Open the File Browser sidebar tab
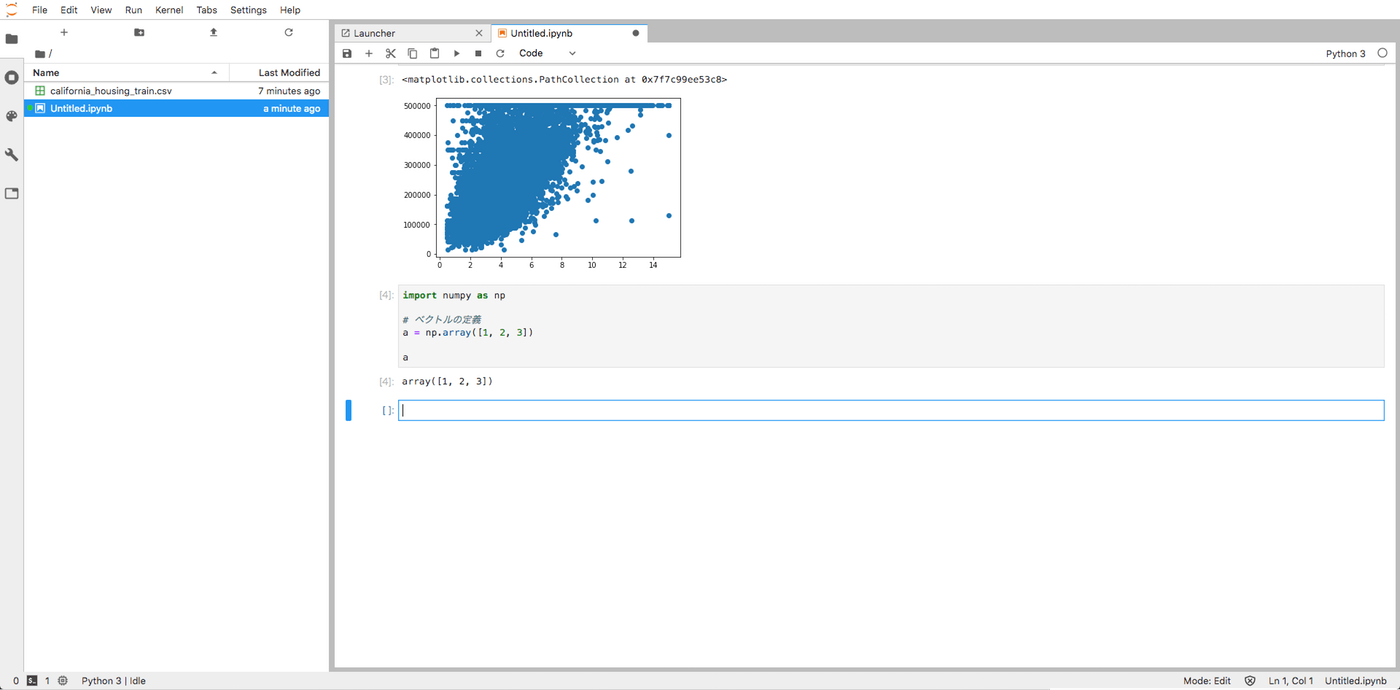The height and width of the screenshot is (690, 1400). [x=12, y=39]
